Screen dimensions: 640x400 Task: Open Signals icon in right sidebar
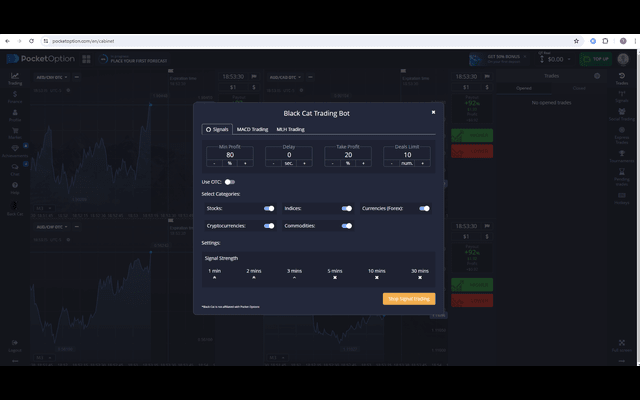coord(622,97)
